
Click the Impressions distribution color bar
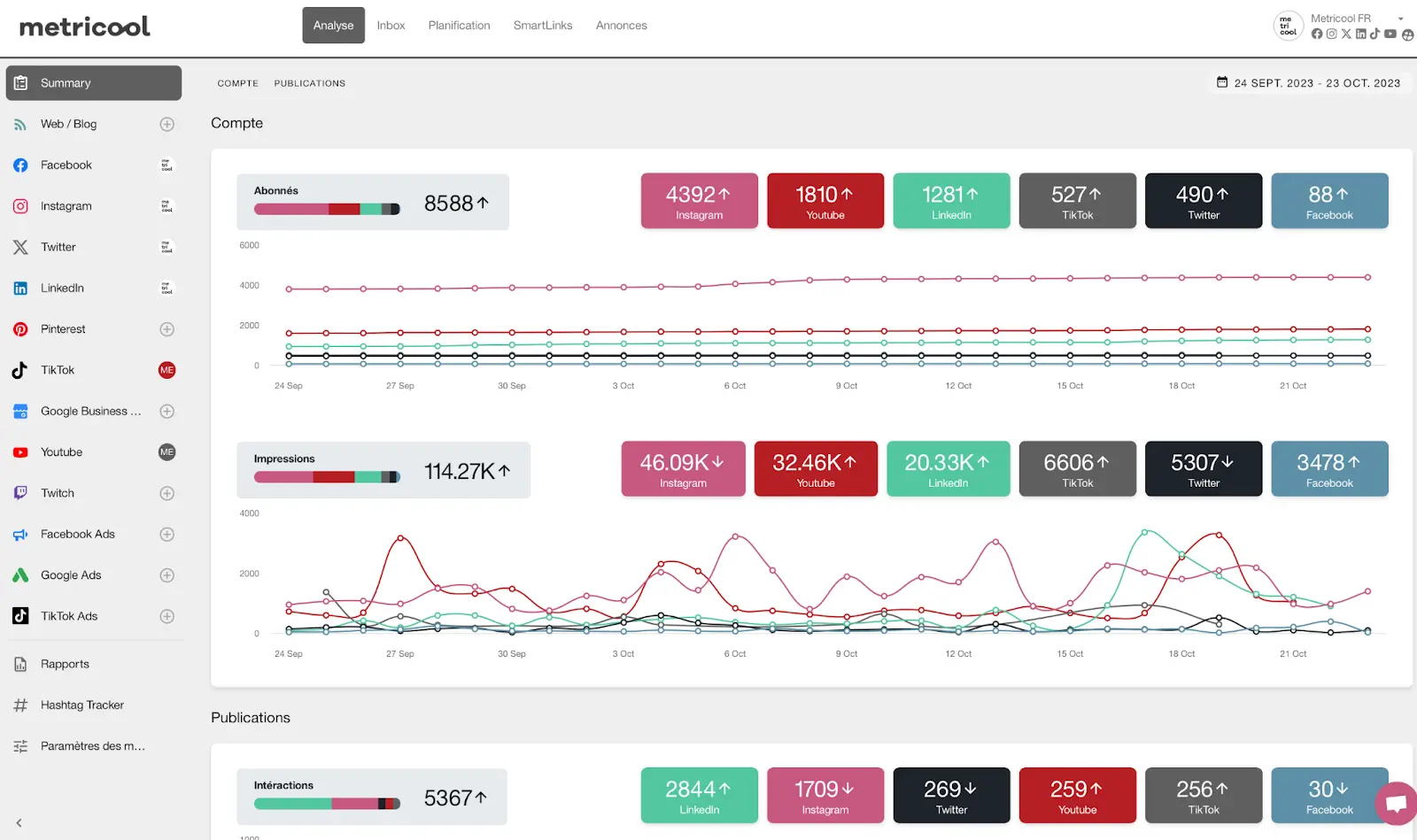327,477
